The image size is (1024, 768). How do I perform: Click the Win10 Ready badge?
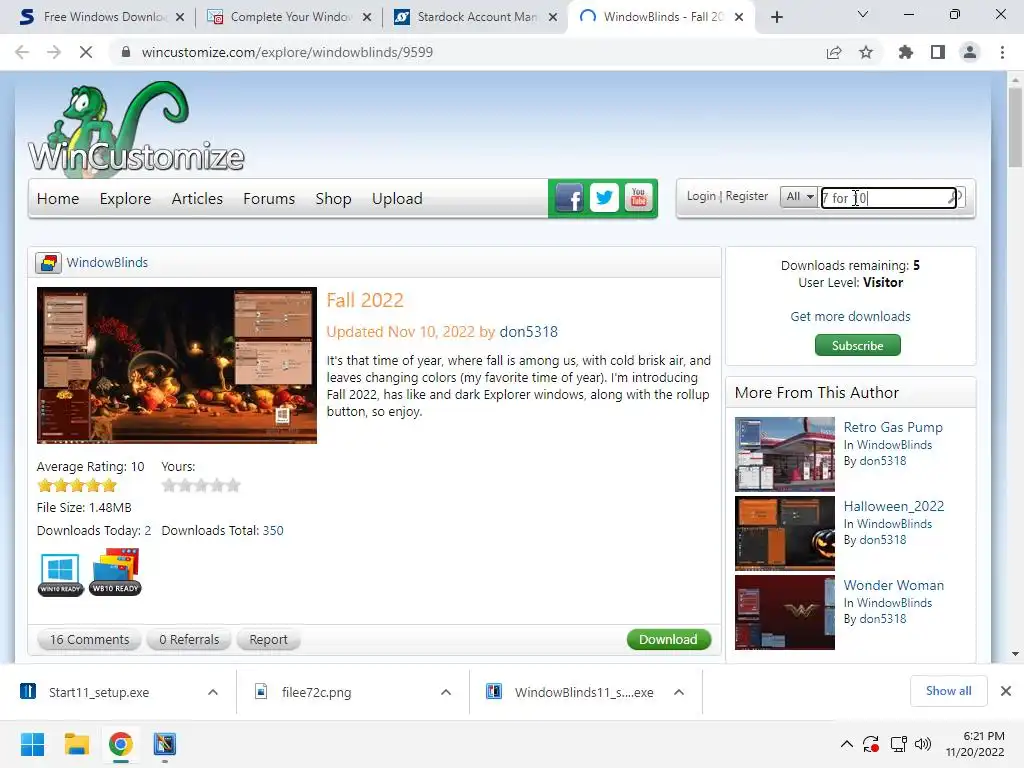(61, 574)
